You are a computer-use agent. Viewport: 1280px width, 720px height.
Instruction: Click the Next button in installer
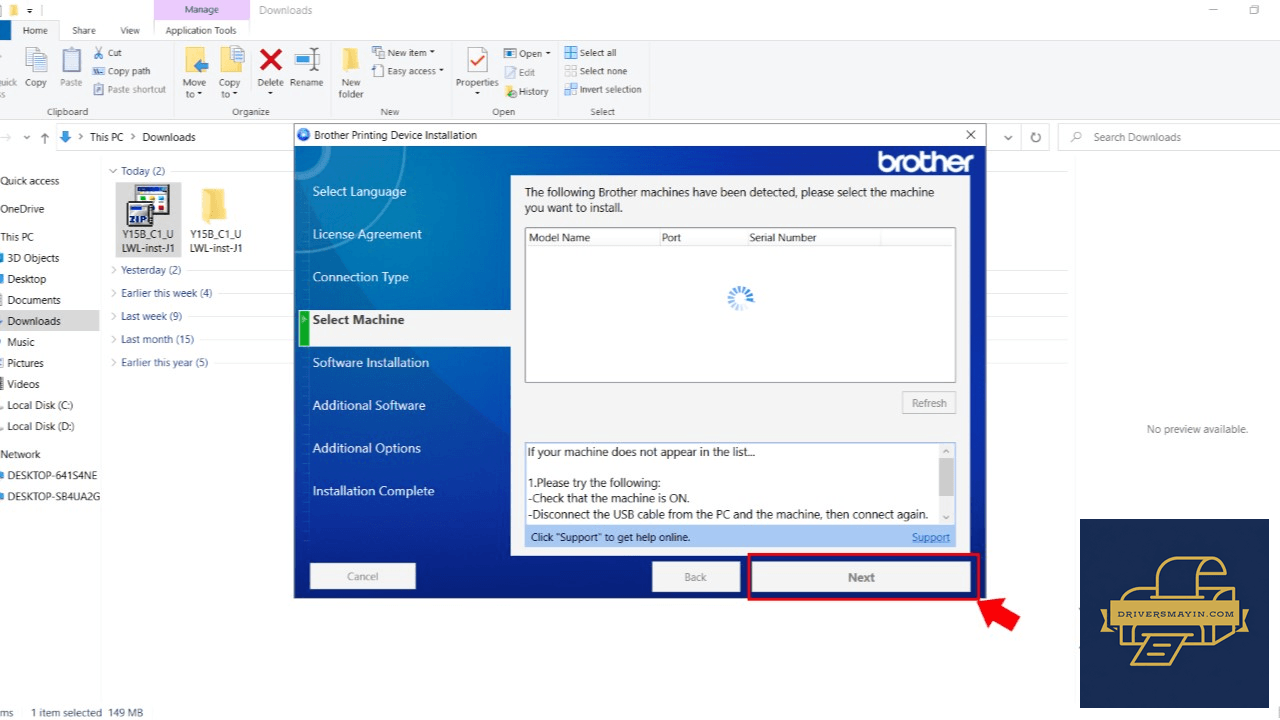tap(861, 577)
